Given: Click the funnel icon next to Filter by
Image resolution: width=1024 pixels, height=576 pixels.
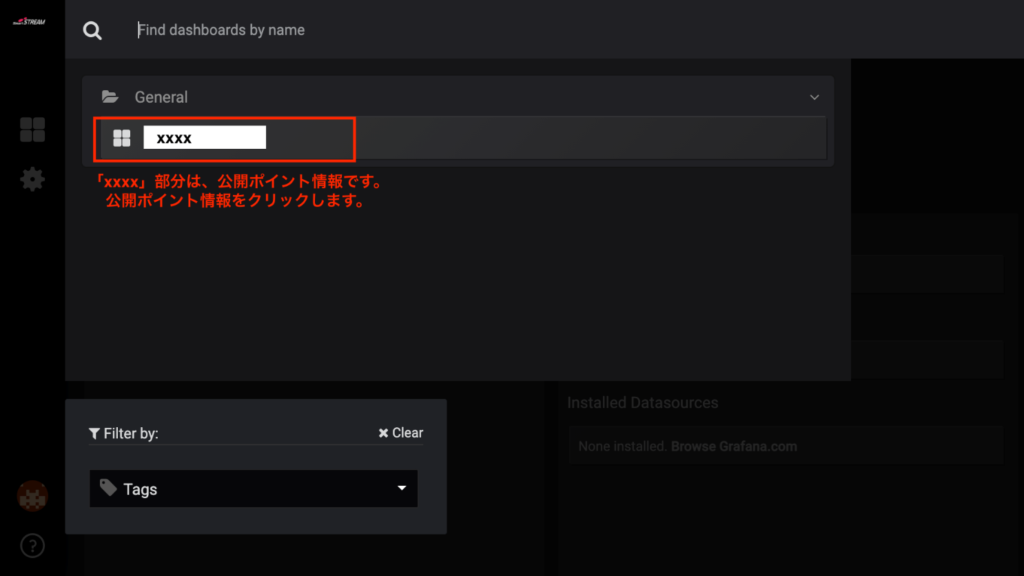Looking at the screenshot, I should click(x=94, y=433).
